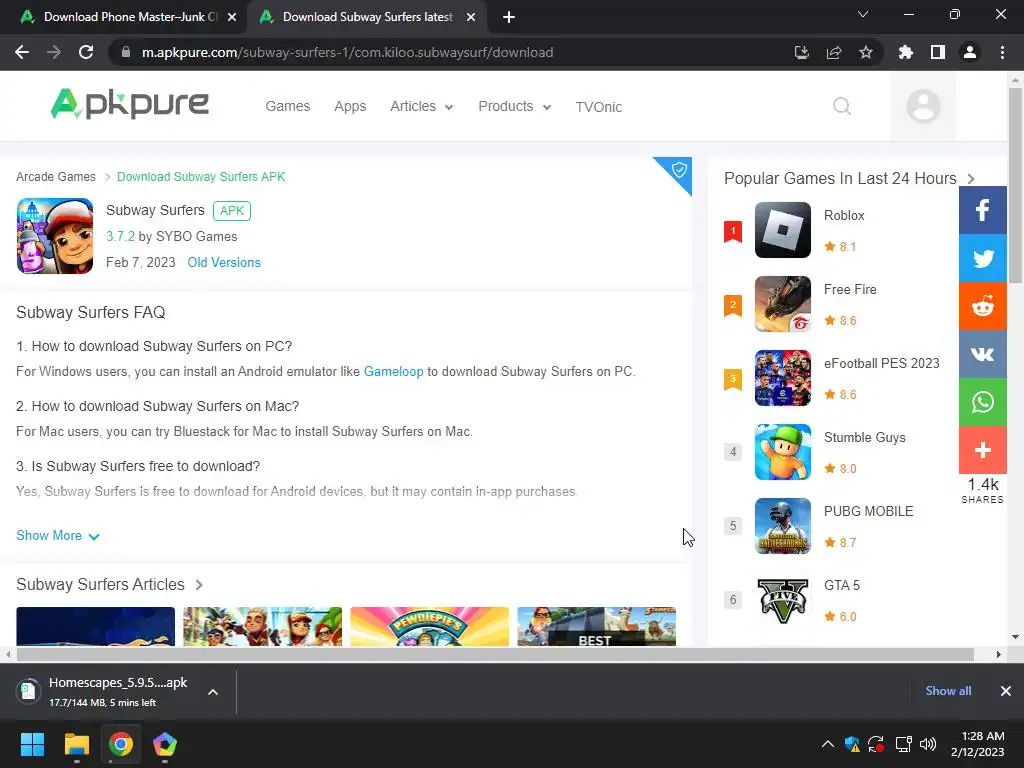Click the share page icon in address bar
Image resolution: width=1024 pixels, height=768 pixels.
[834, 52]
